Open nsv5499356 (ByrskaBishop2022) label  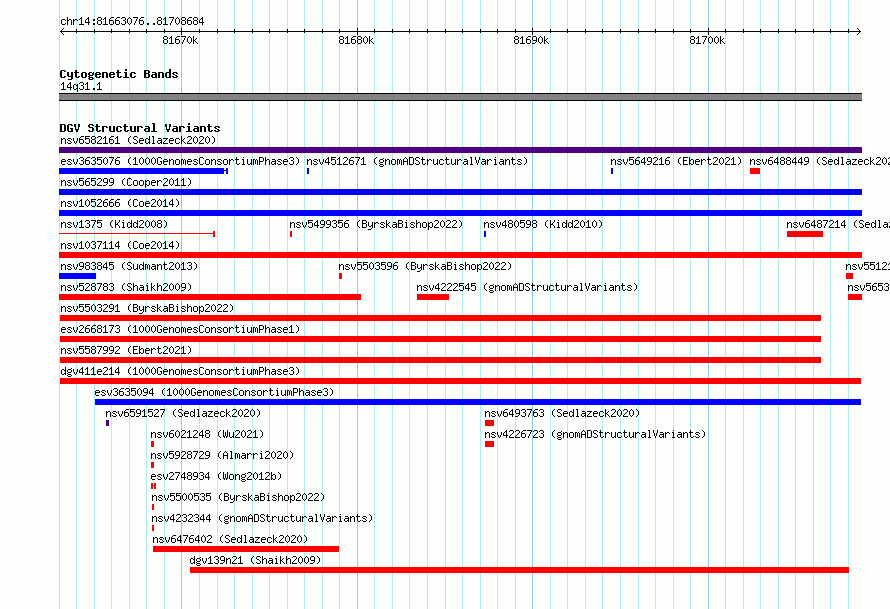click(x=376, y=224)
